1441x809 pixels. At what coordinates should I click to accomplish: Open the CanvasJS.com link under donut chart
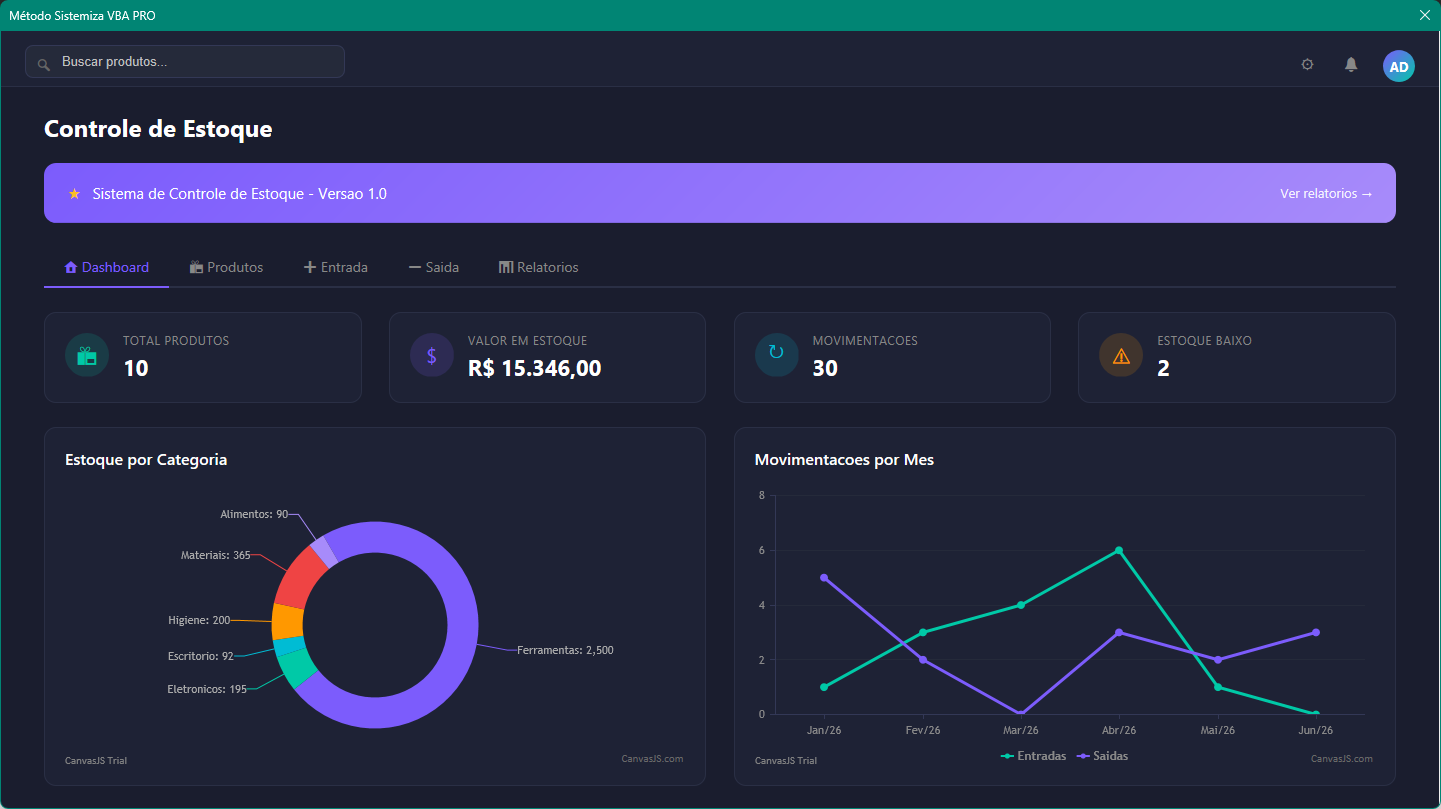click(652, 758)
